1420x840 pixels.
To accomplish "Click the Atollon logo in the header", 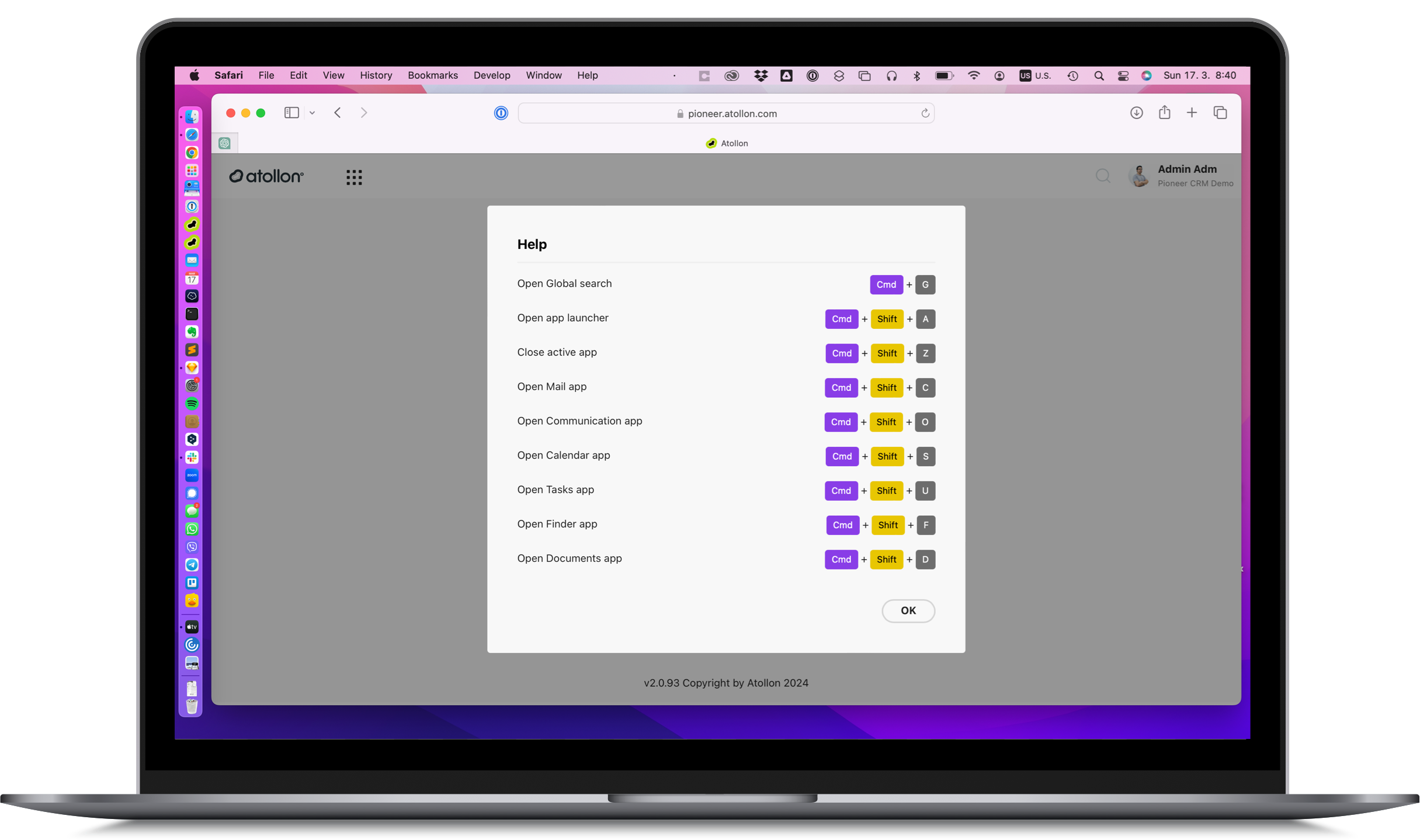I will [266, 176].
